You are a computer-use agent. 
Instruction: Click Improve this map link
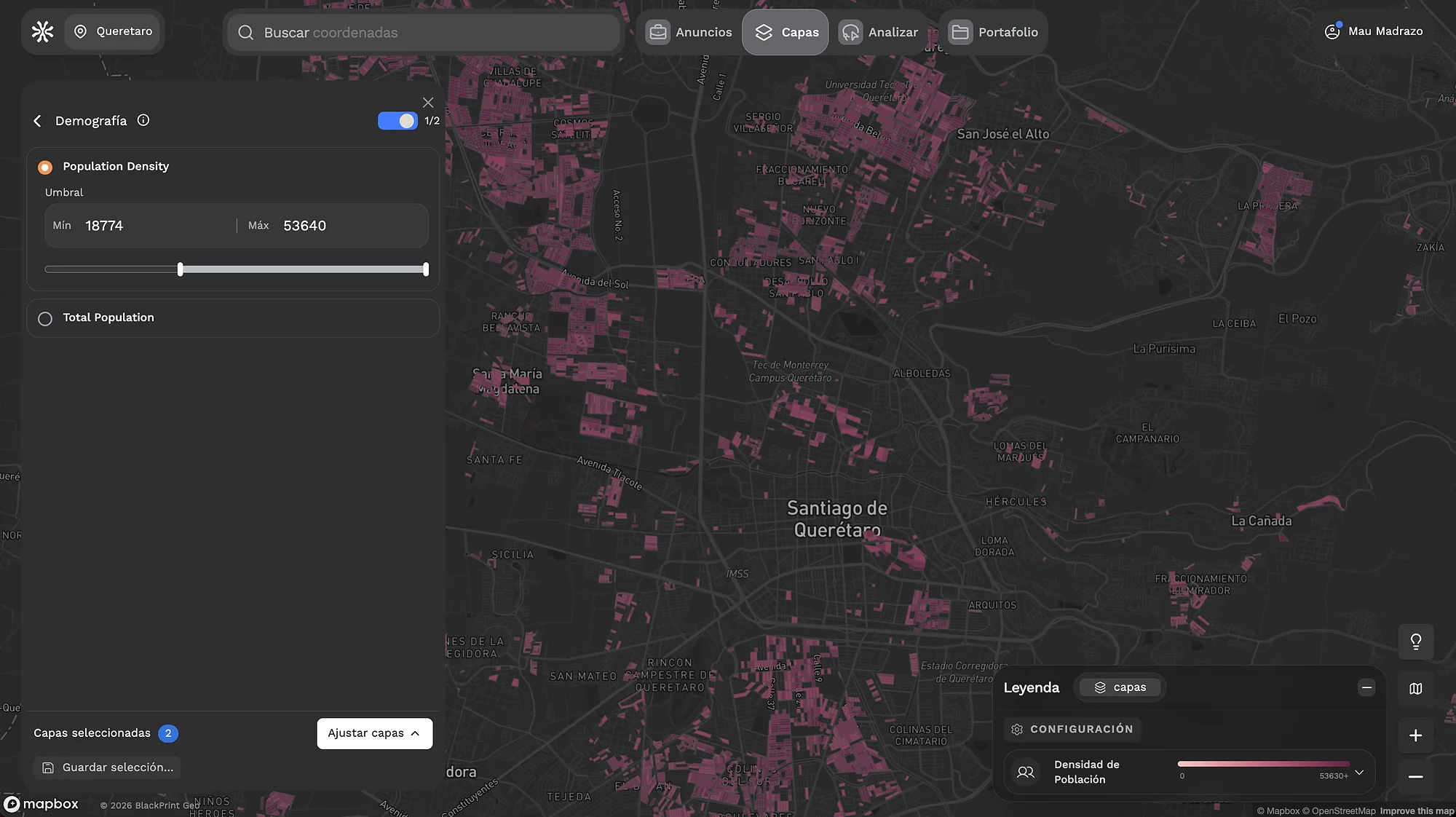(1417, 811)
